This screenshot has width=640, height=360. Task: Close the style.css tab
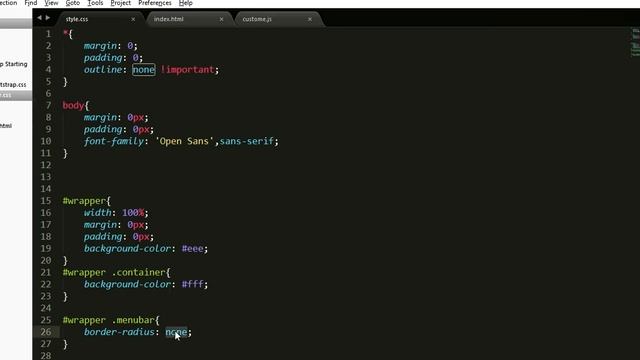click(x=133, y=19)
